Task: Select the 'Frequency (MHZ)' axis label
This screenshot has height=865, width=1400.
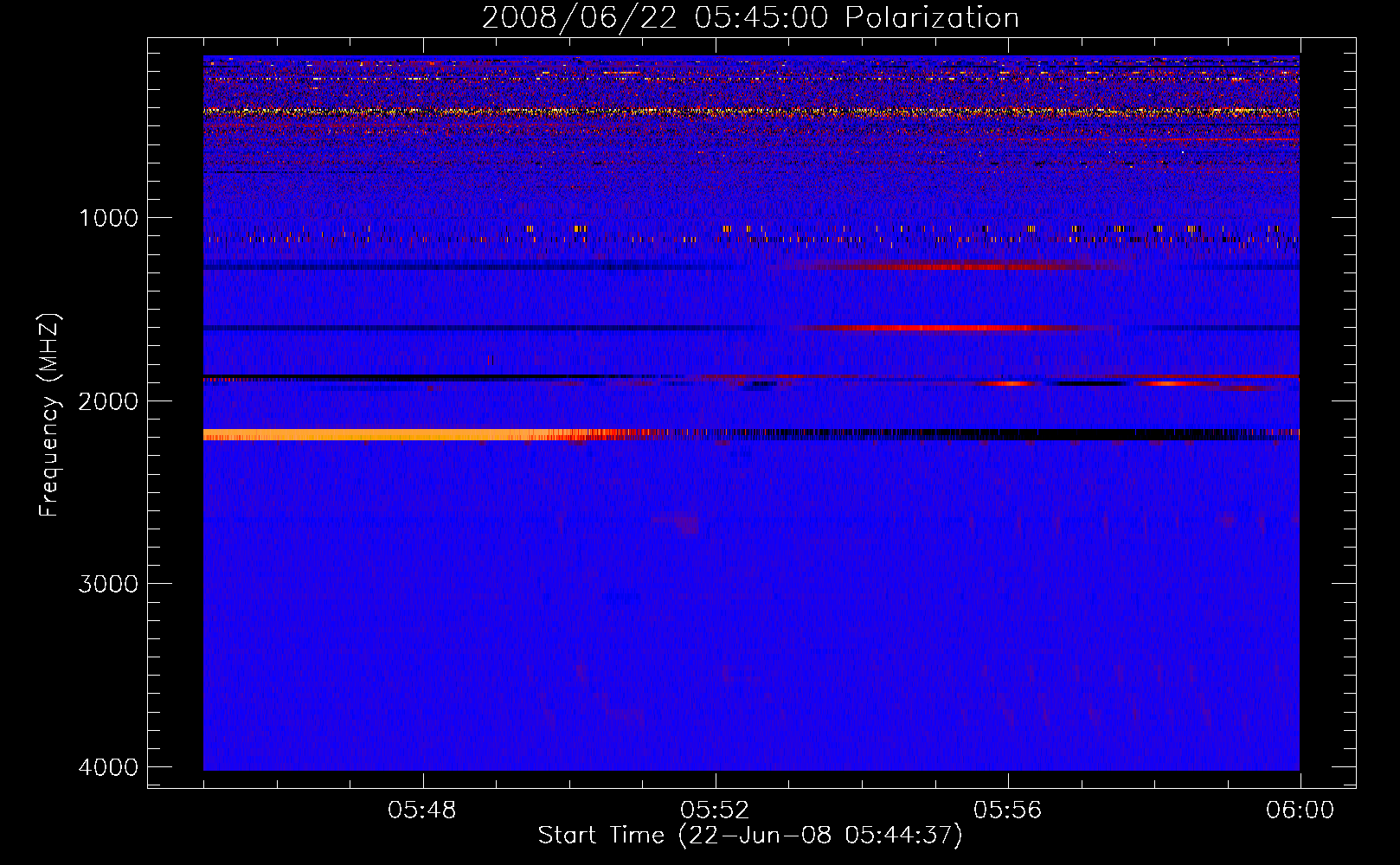Action: click(50, 415)
